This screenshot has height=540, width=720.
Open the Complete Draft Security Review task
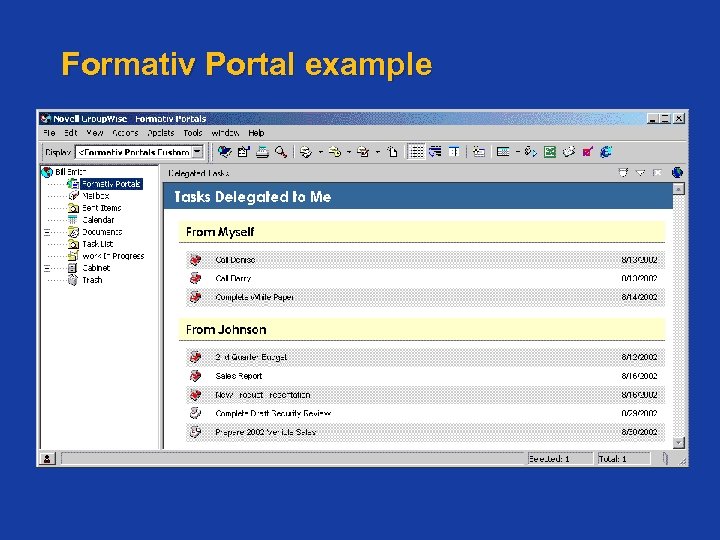click(x=273, y=413)
